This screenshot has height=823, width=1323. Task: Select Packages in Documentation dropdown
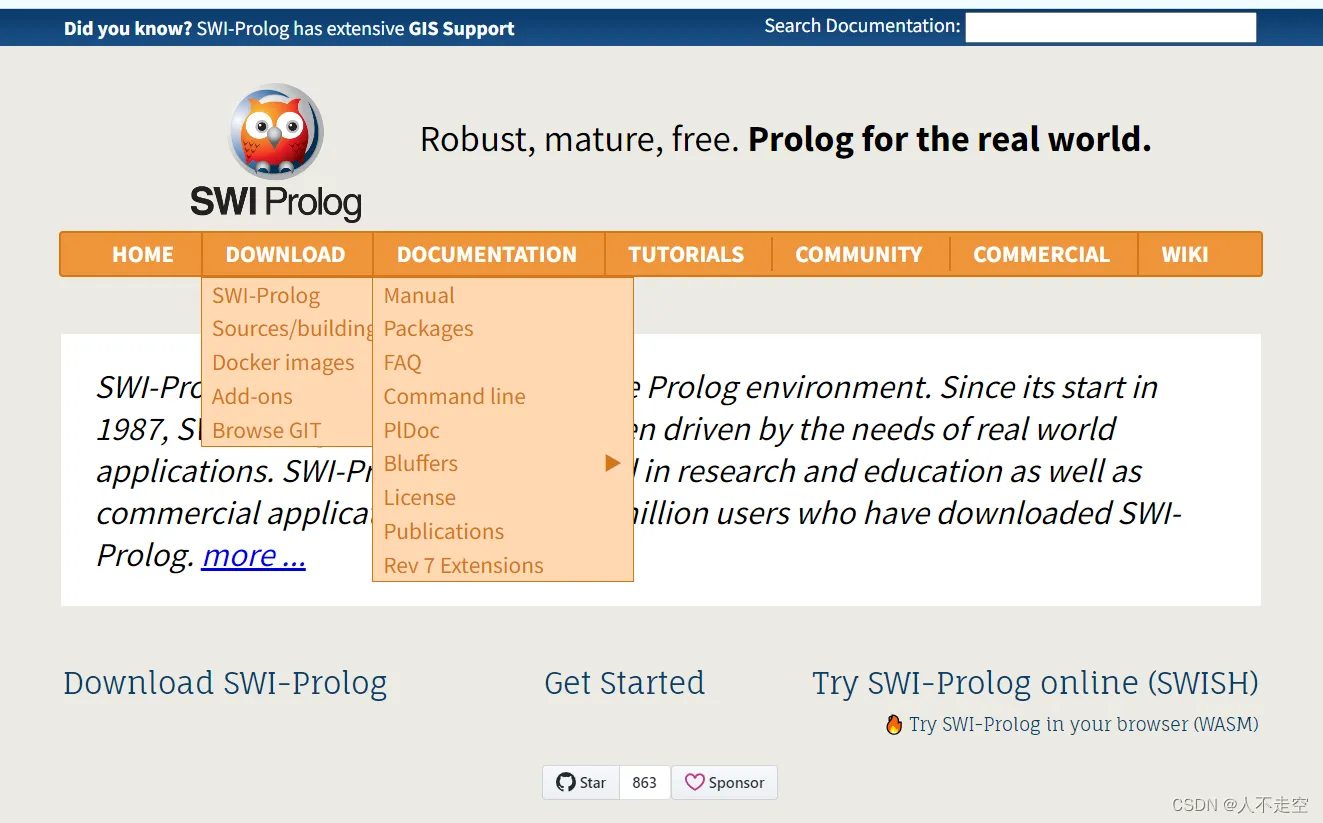[428, 328]
